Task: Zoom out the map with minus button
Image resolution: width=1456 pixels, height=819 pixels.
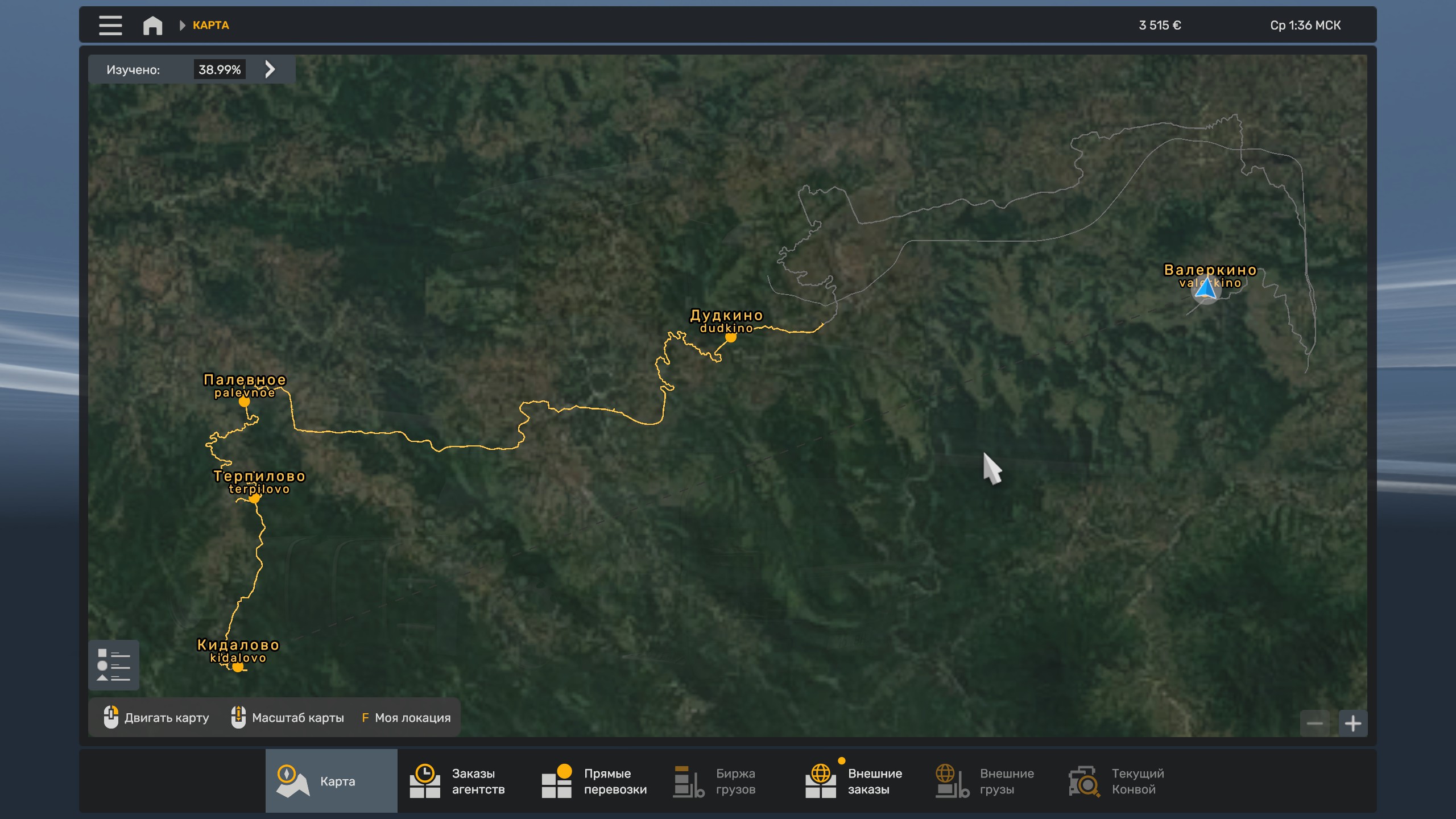Action: point(1314,723)
